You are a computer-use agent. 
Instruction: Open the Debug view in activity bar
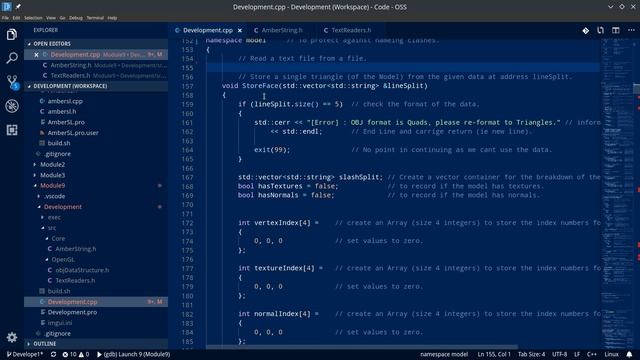coord(12,106)
